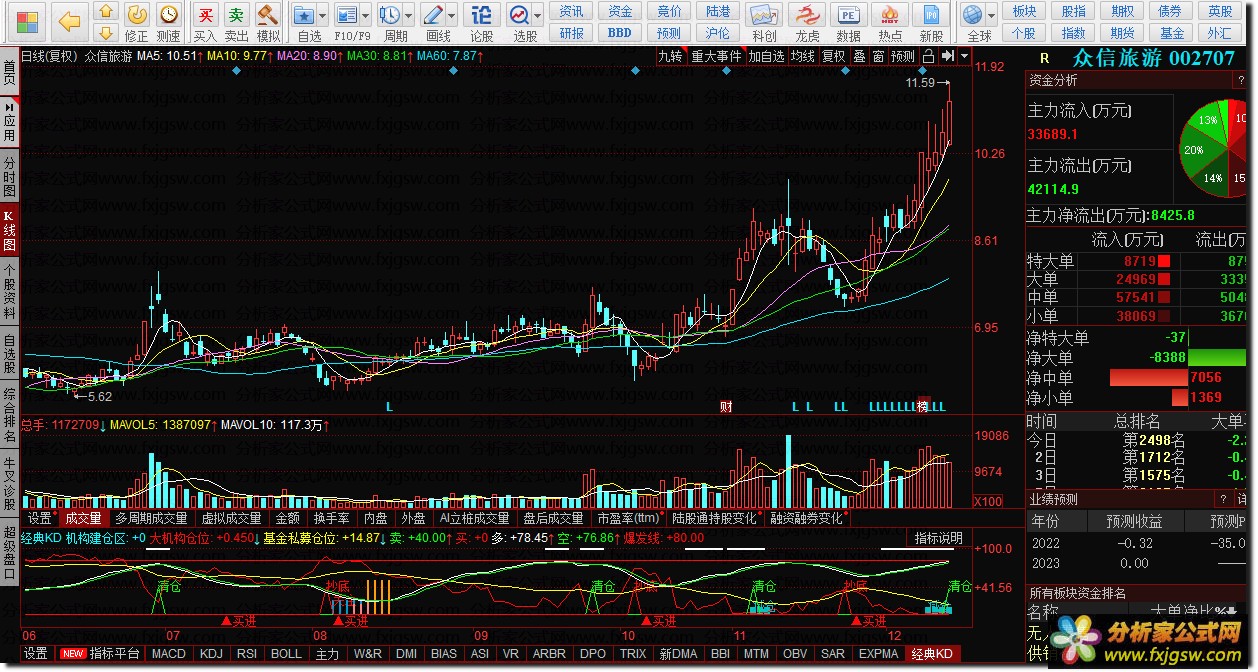Select the EXPMA indicator tab
Screen dimensions: 1258x672
[878, 654]
